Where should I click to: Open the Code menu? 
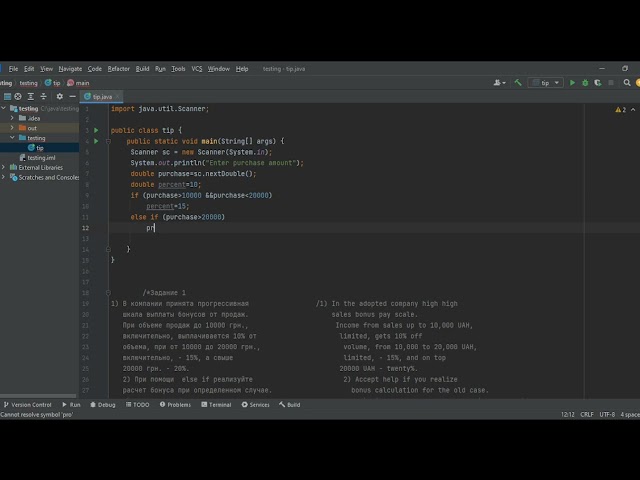pos(94,69)
